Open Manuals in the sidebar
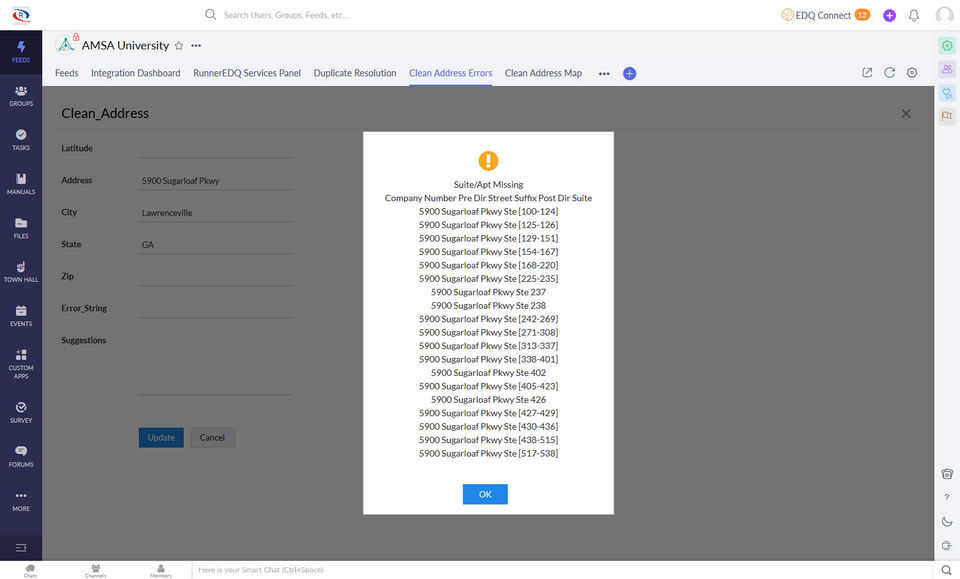 pyautogui.click(x=21, y=184)
